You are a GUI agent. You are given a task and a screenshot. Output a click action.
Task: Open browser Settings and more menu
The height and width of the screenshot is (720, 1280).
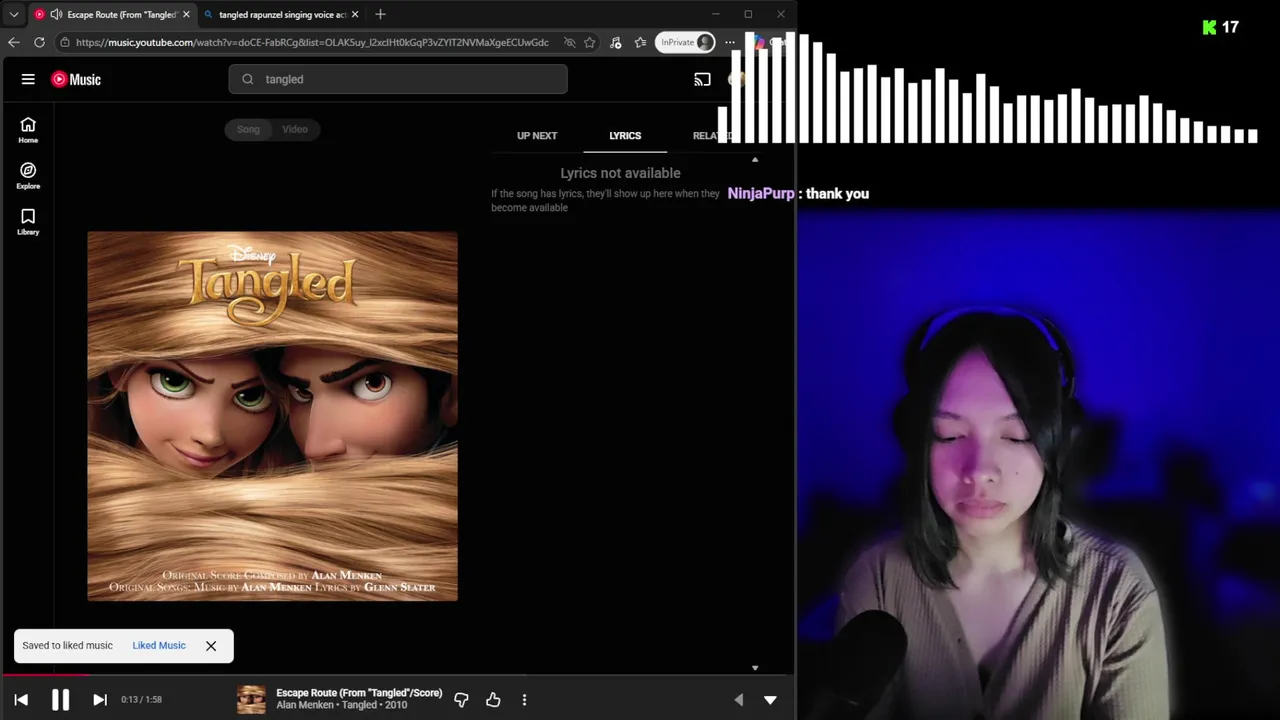point(730,42)
